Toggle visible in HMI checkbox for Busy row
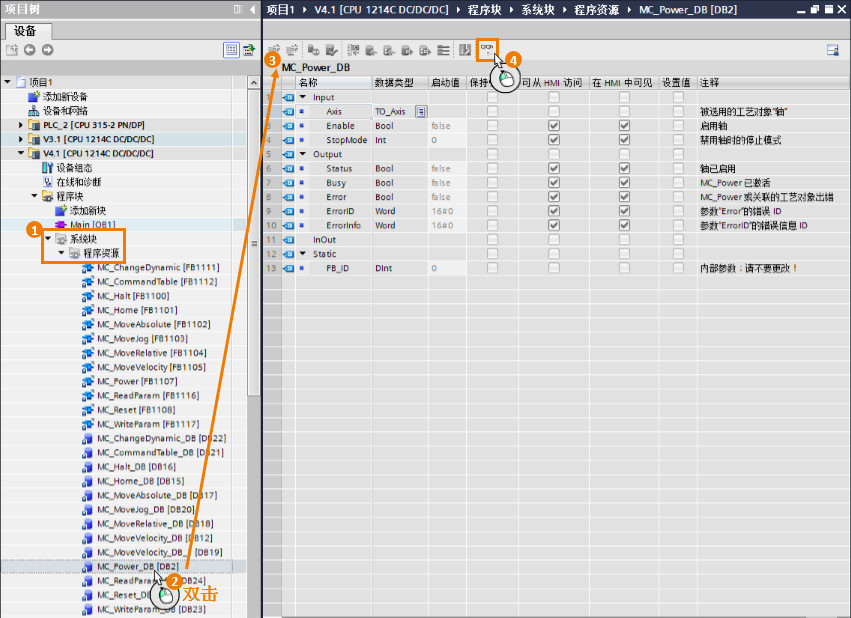851x618 pixels. [624, 182]
